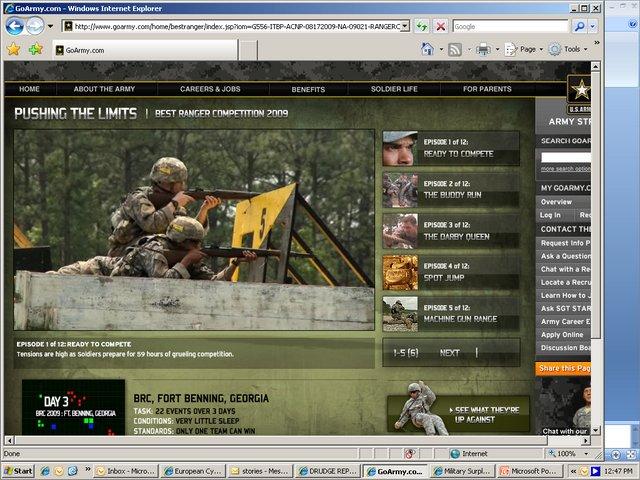The height and width of the screenshot is (480, 640).
Task: Click the Print icon
Action: [x=483, y=49]
